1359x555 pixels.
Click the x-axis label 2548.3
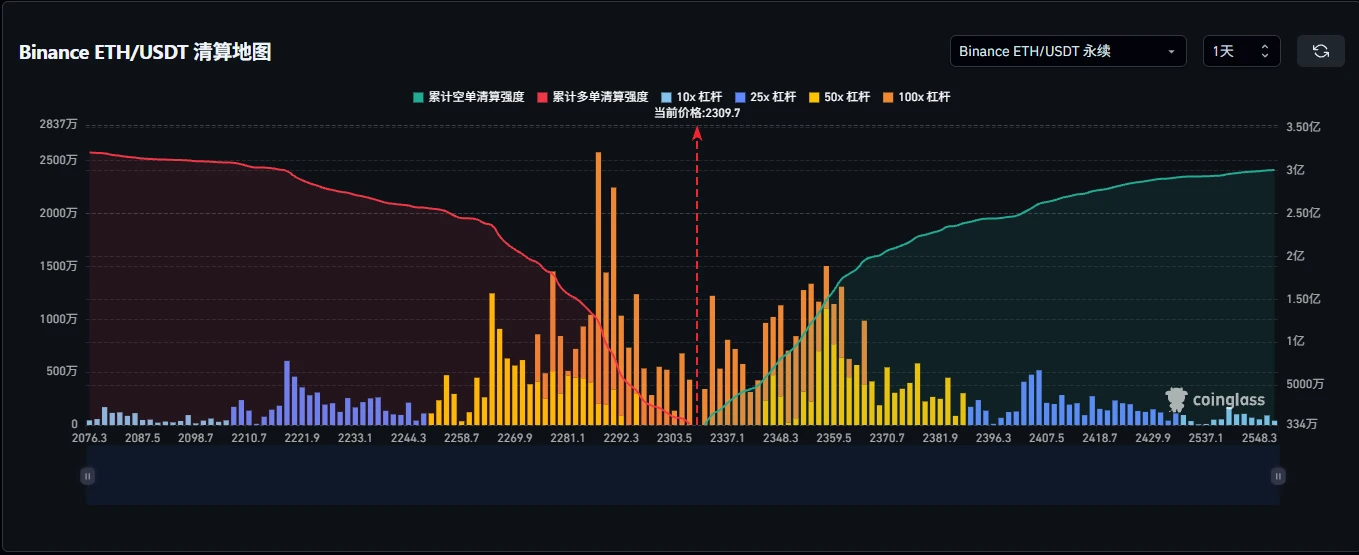point(1259,438)
